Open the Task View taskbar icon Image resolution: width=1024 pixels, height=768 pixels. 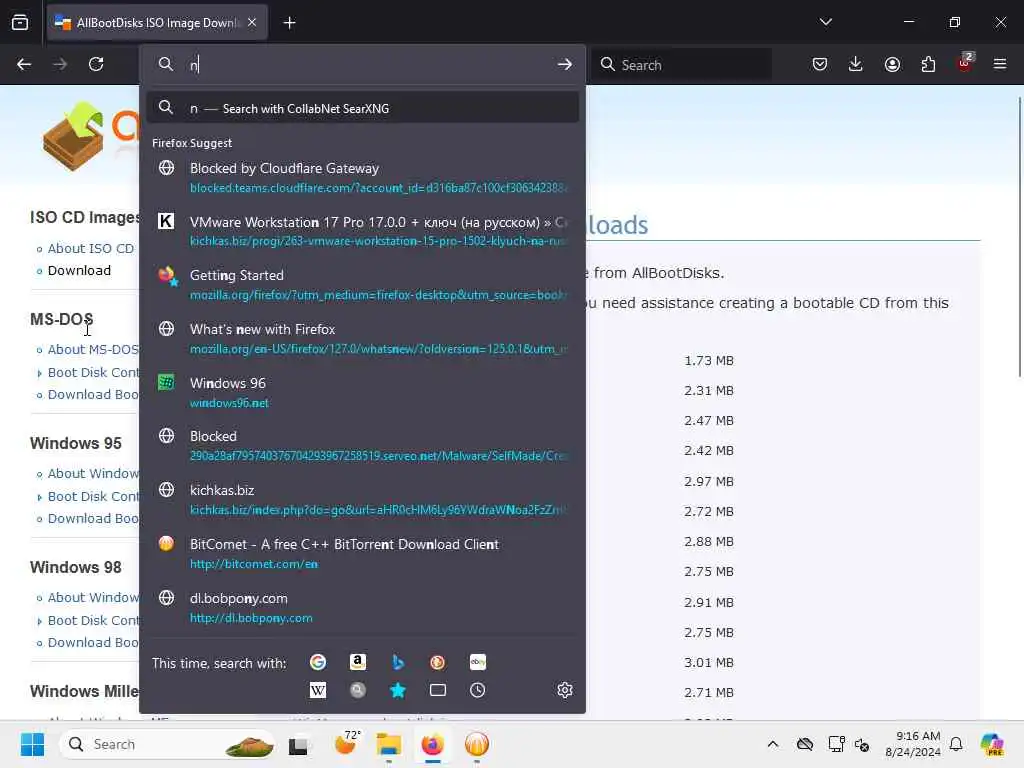298,744
